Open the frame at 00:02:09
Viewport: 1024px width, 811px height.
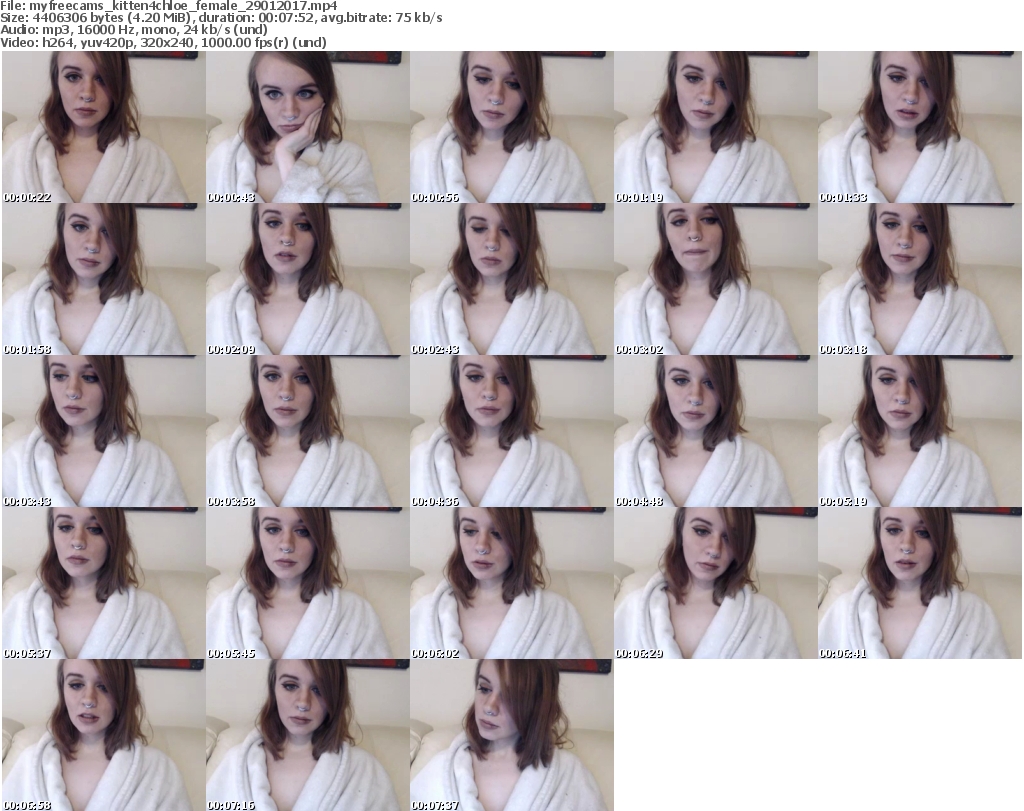click(x=308, y=279)
